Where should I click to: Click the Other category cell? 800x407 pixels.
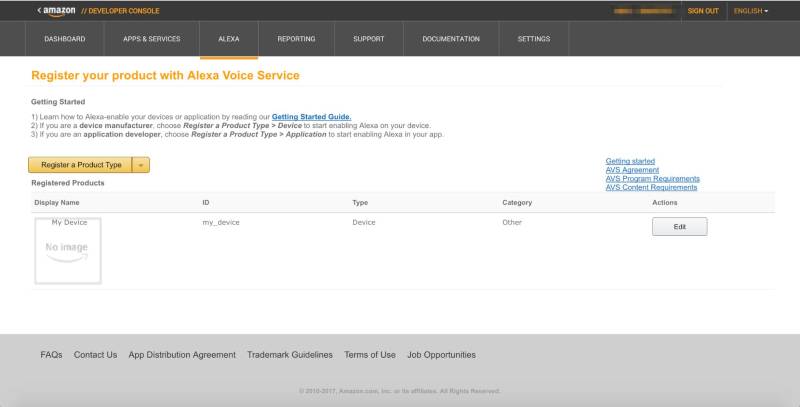click(x=512, y=222)
